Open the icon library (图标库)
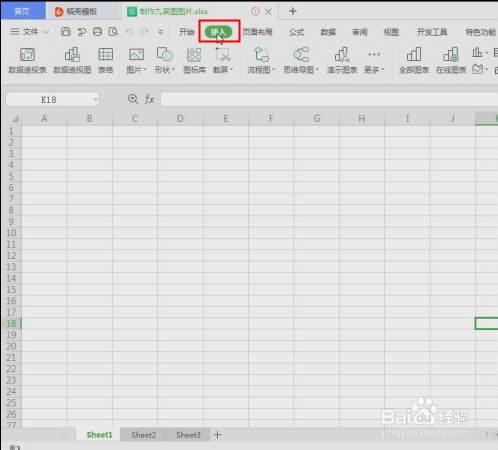The width and height of the screenshot is (498, 450). 194,60
